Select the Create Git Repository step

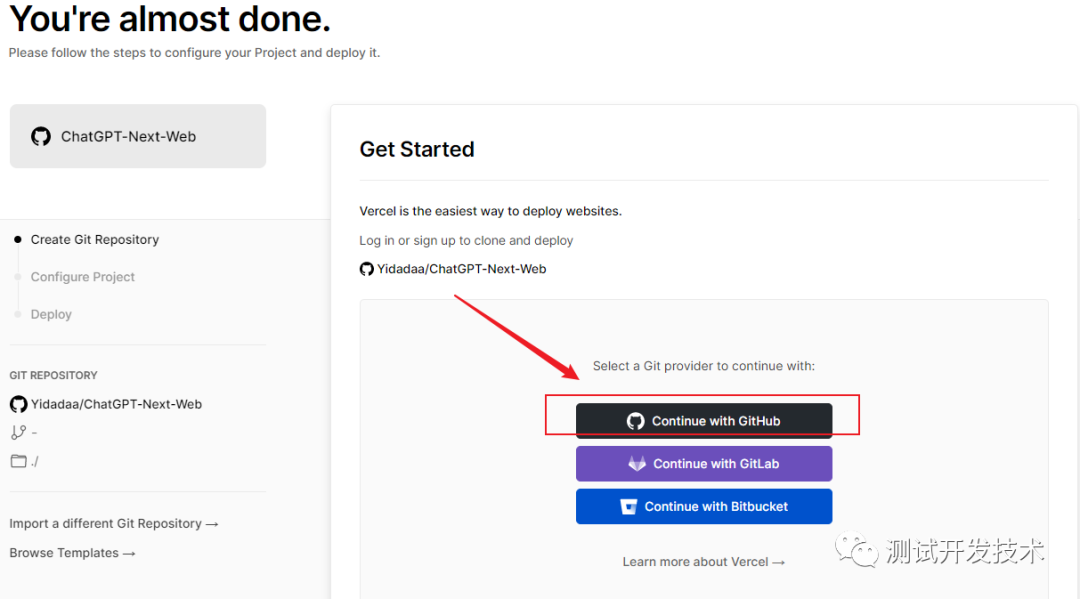pyautogui.click(x=95, y=240)
